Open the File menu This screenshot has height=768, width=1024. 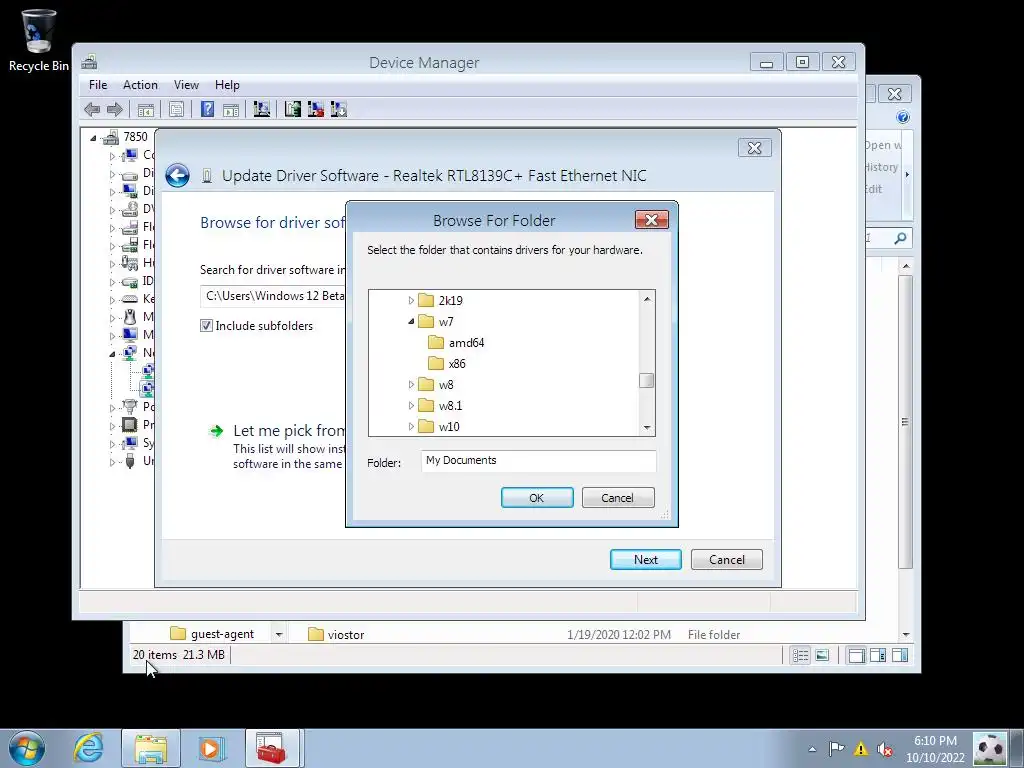click(98, 85)
